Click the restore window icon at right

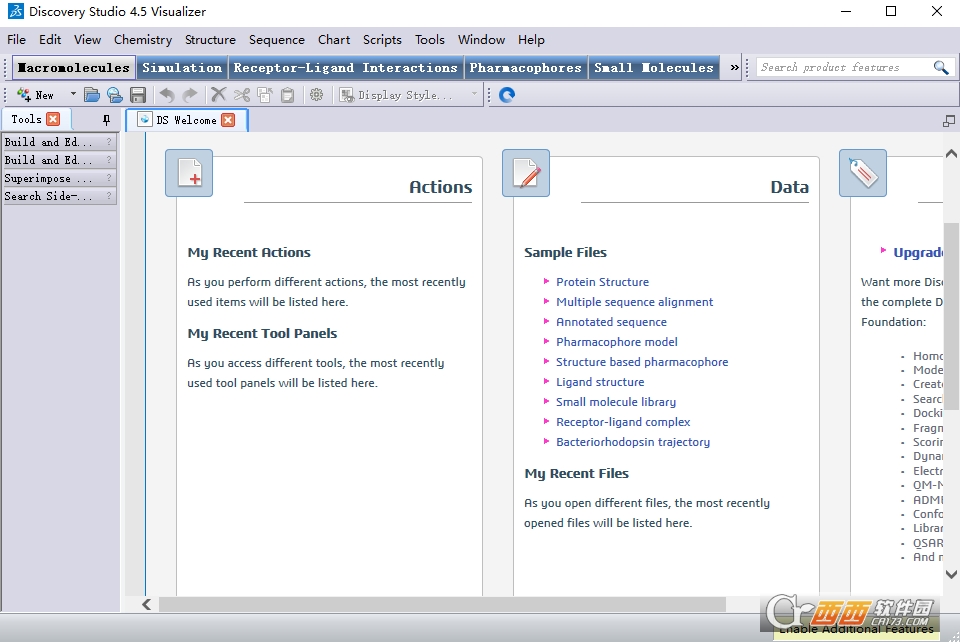point(949,121)
